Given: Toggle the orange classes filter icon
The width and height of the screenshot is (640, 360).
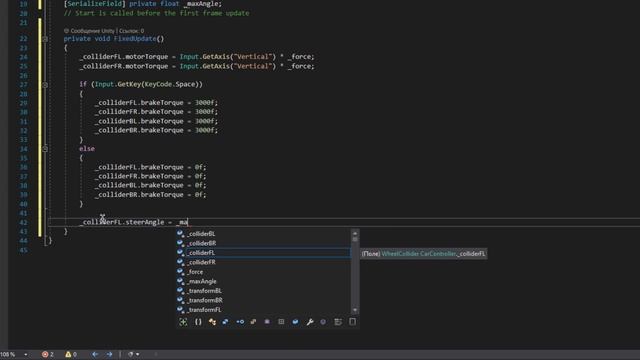Looking at the screenshot, I should [212, 322].
